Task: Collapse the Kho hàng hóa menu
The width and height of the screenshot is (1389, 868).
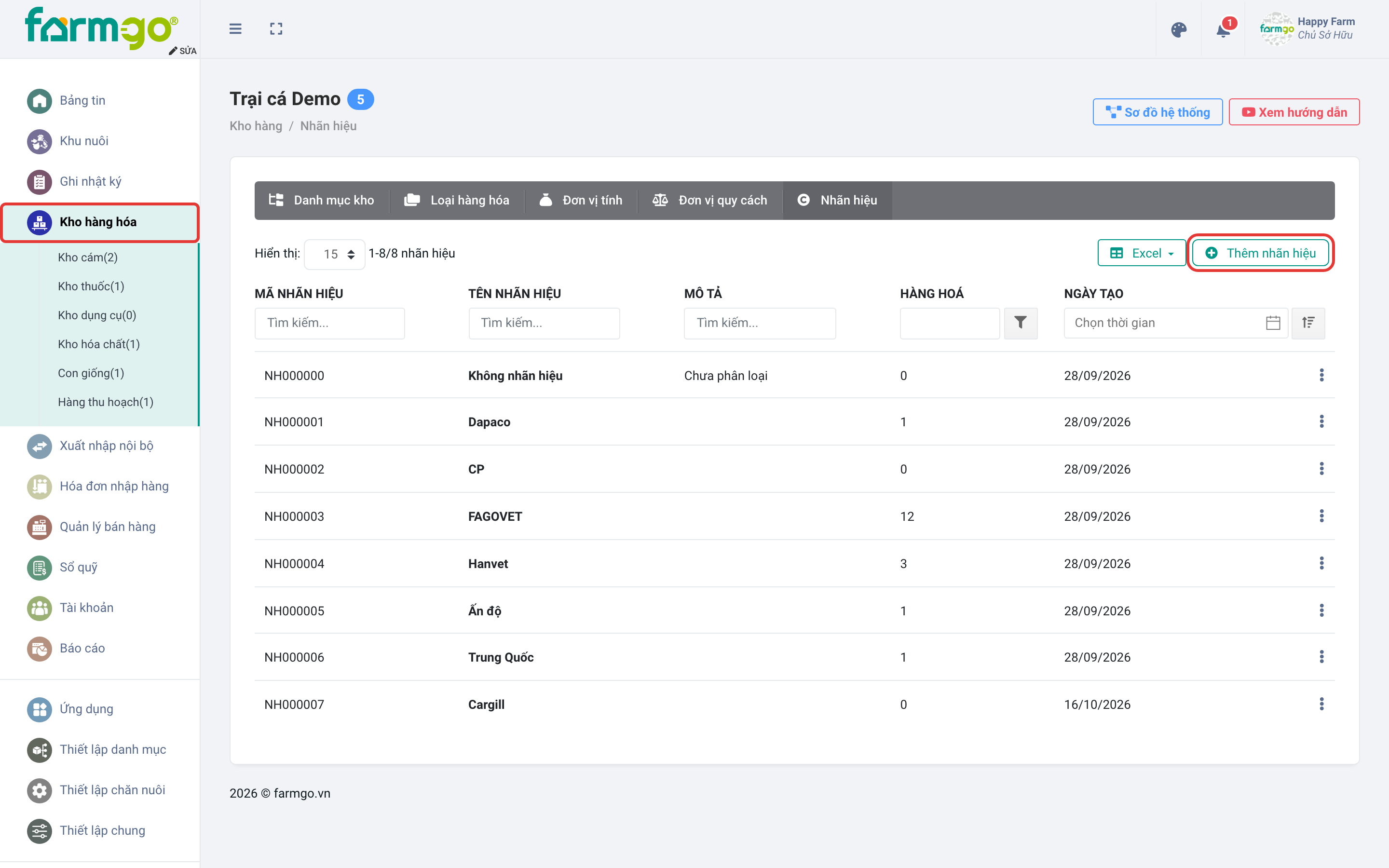Action: click(x=100, y=222)
